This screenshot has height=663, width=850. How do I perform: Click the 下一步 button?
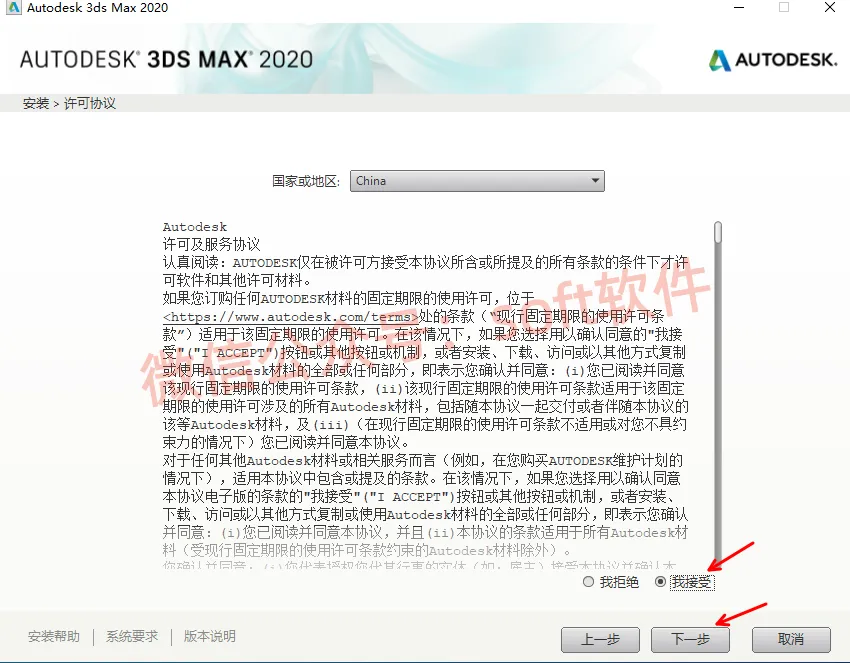point(690,640)
